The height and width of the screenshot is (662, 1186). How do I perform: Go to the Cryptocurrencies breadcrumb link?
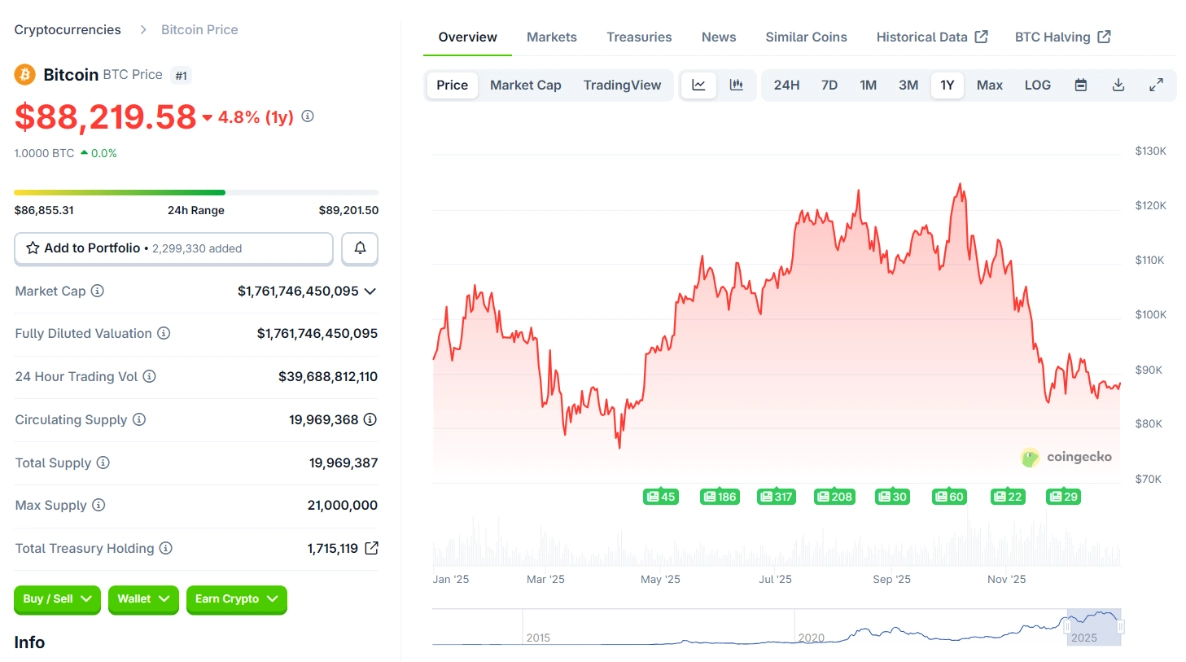point(67,29)
